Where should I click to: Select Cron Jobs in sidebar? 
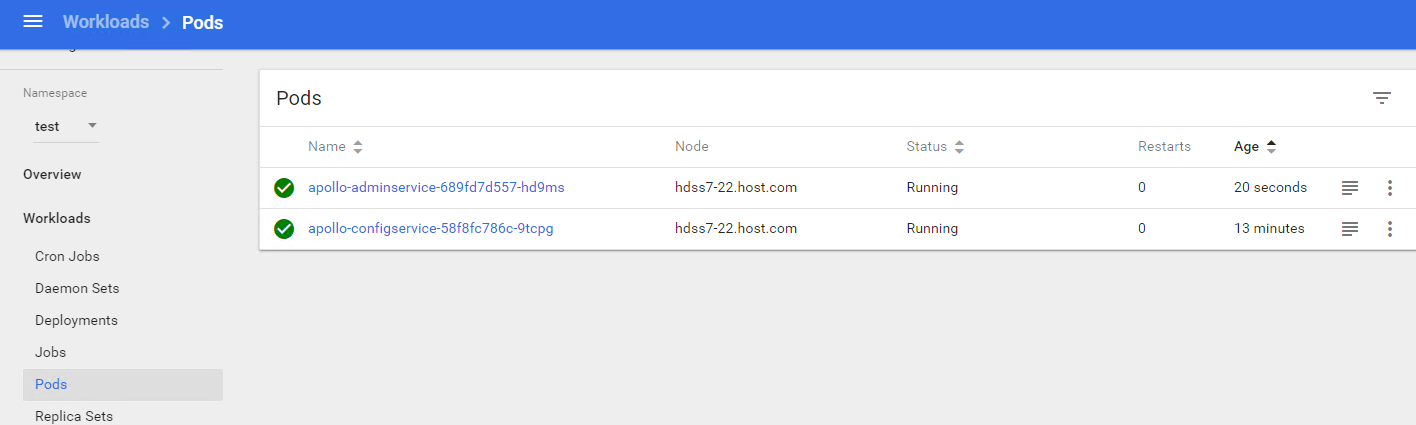point(67,256)
